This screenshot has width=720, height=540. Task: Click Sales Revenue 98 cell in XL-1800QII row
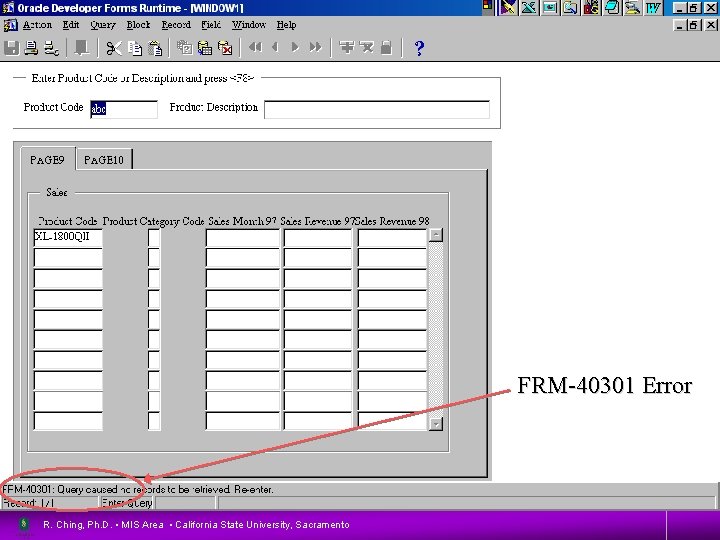(392, 238)
